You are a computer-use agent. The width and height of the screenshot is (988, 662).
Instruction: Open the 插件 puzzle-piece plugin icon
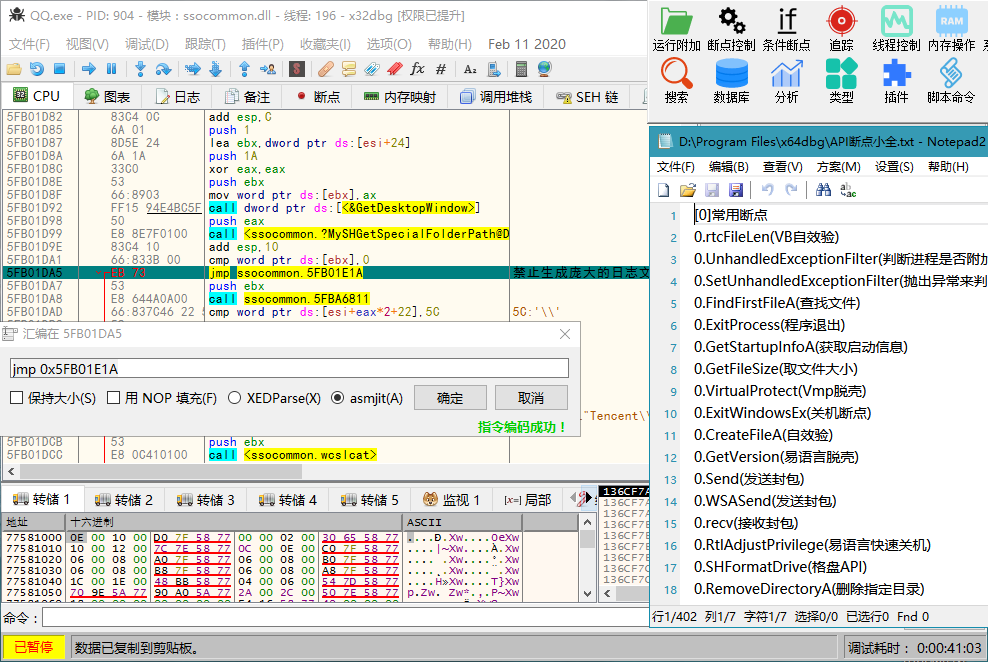click(x=896, y=80)
